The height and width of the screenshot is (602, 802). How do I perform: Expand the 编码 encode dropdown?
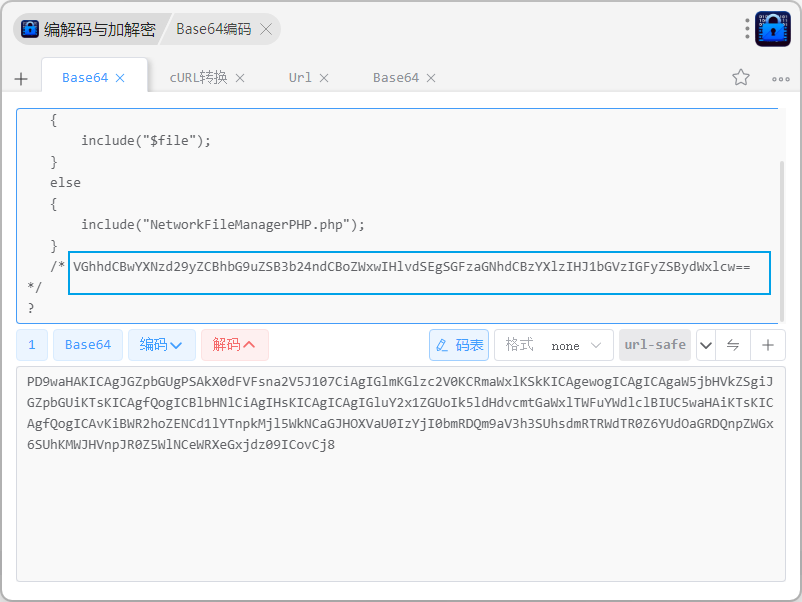point(162,345)
